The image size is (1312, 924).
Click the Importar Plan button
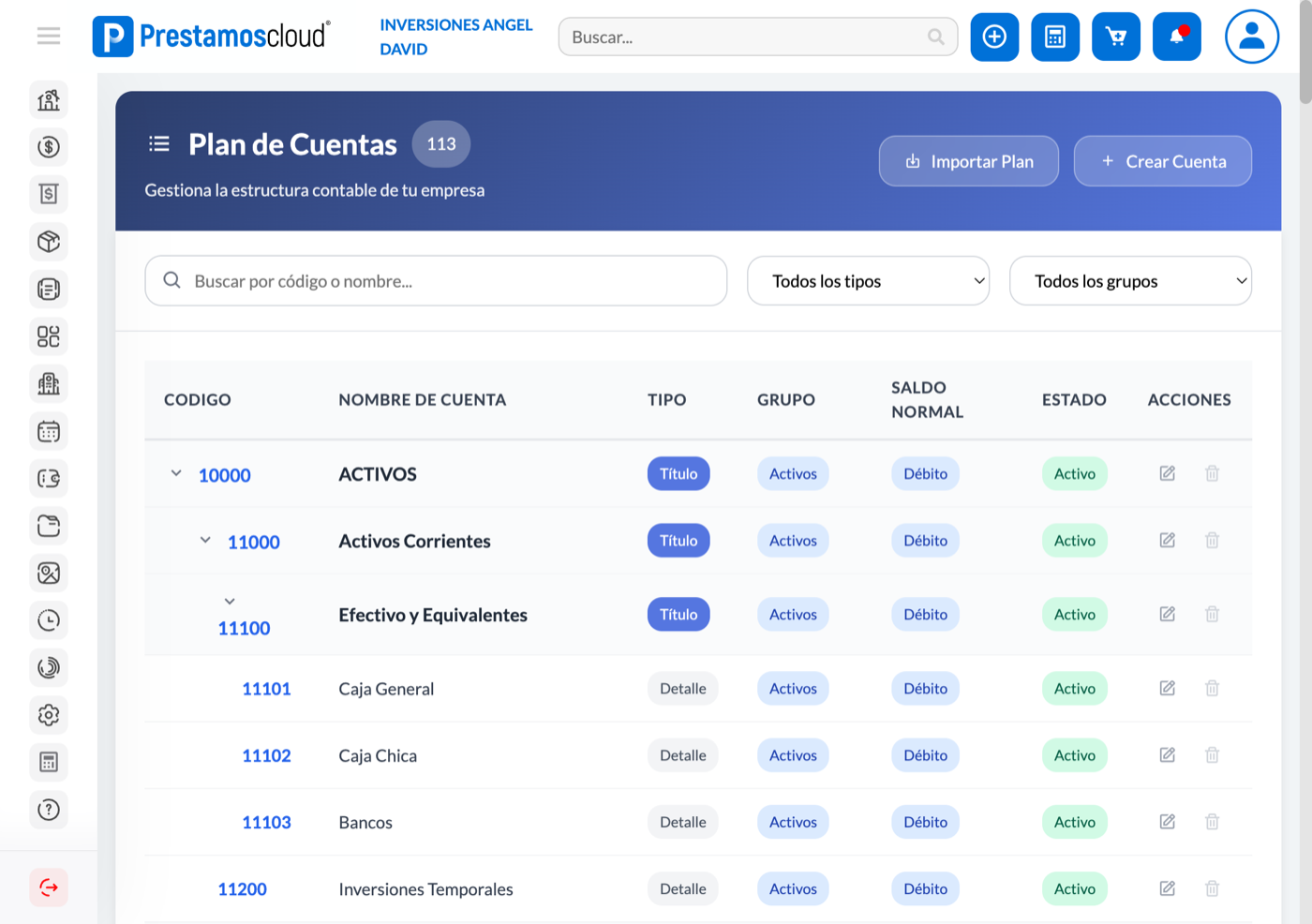click(969, 161)
